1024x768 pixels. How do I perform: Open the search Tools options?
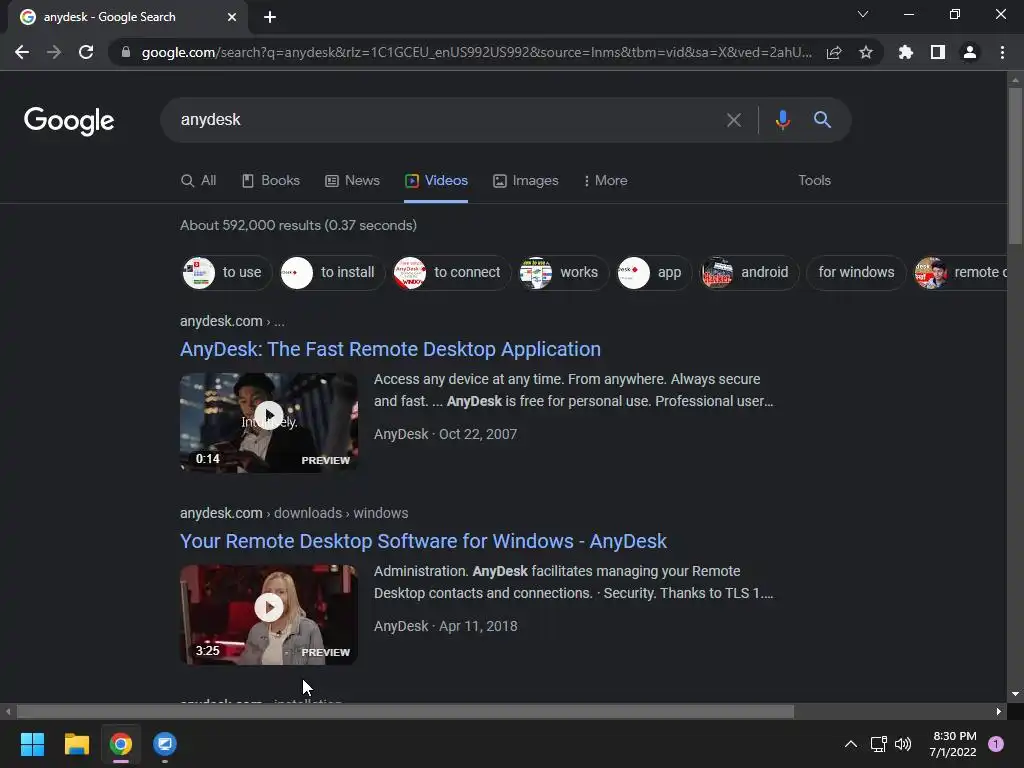point(814,181)
